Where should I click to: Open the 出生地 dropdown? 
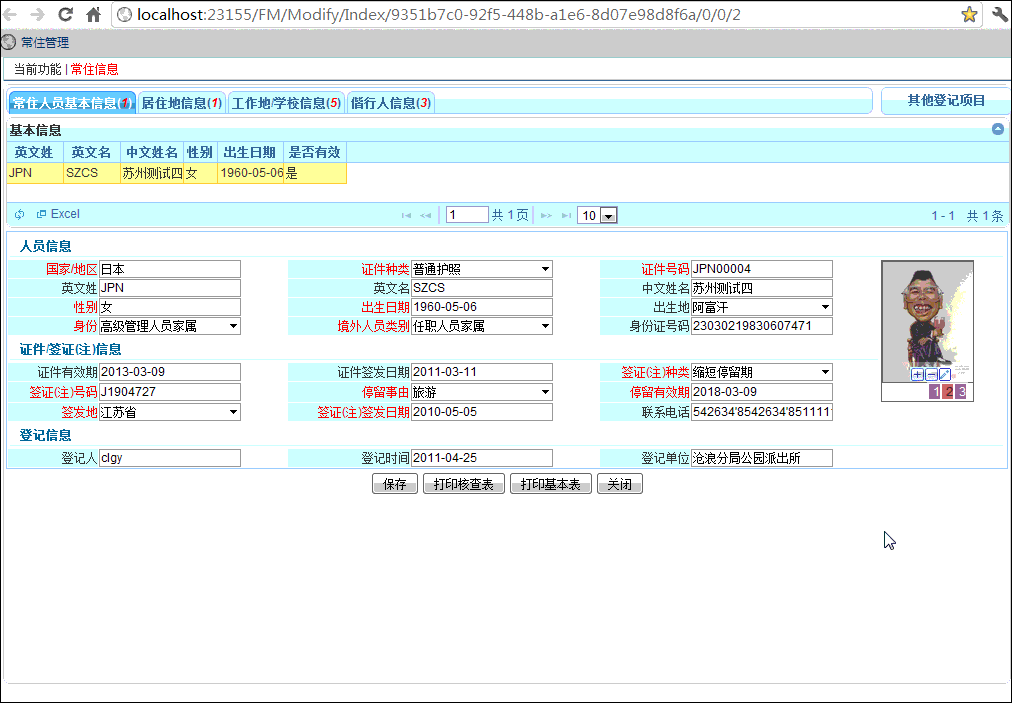[x=762, y=307]
